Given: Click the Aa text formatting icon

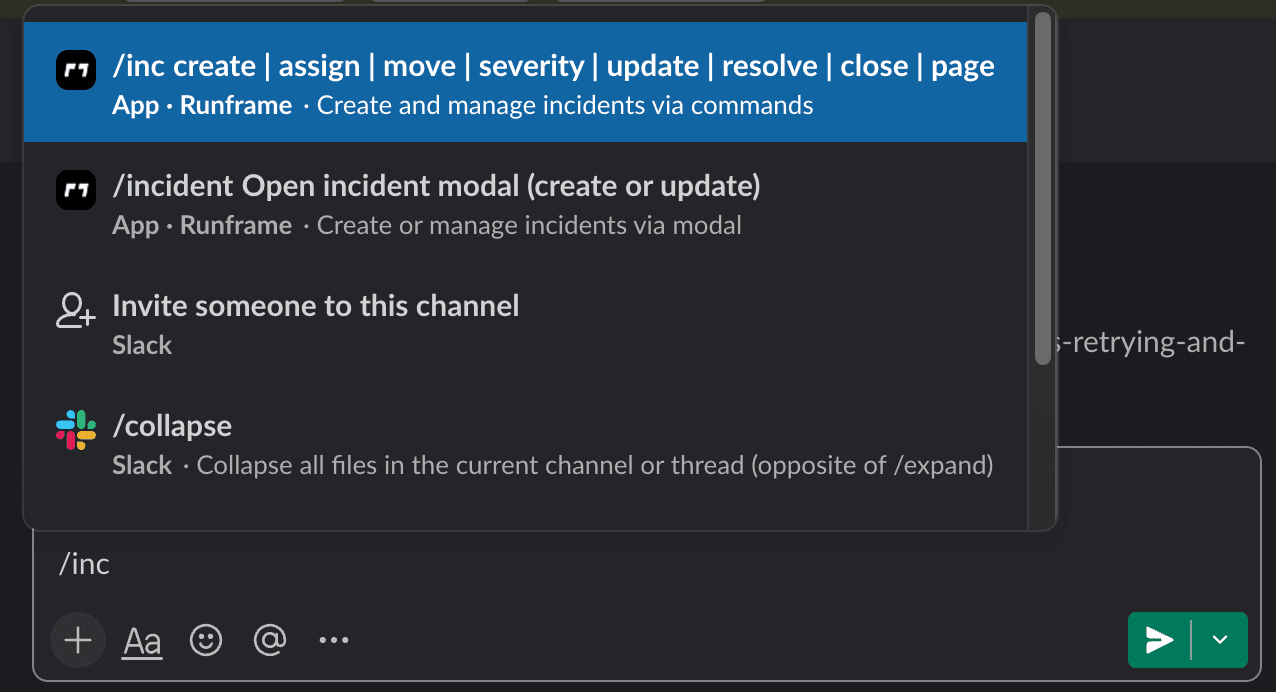Looking at the screenshot, I should (x=141, y=640).
